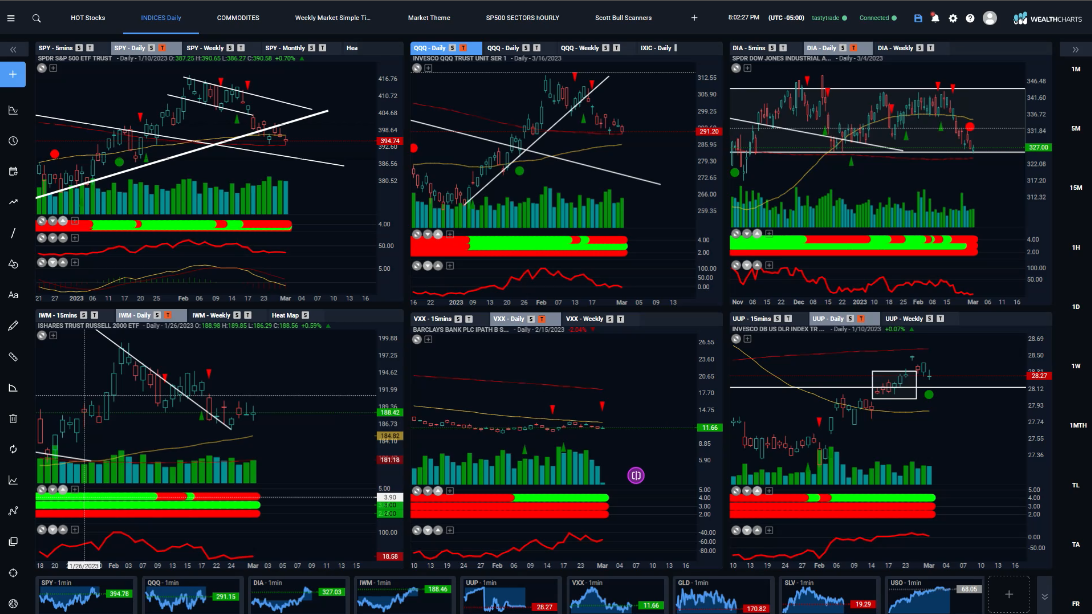Select the trend line drawing tool
This screenshot has height=614, width=1092.
[x=13, y=233]
